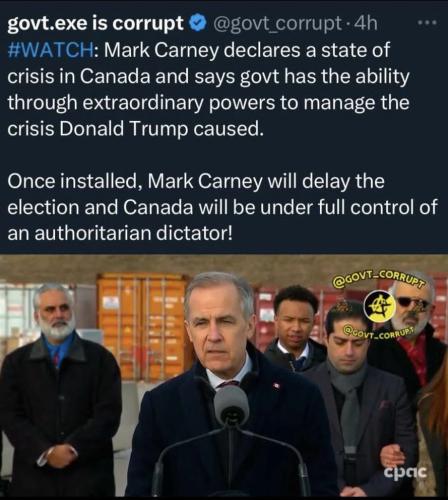This screenshot has width=448, height=500.
Task: Click the gray microphone at the podium
Action: coord(231,405)
